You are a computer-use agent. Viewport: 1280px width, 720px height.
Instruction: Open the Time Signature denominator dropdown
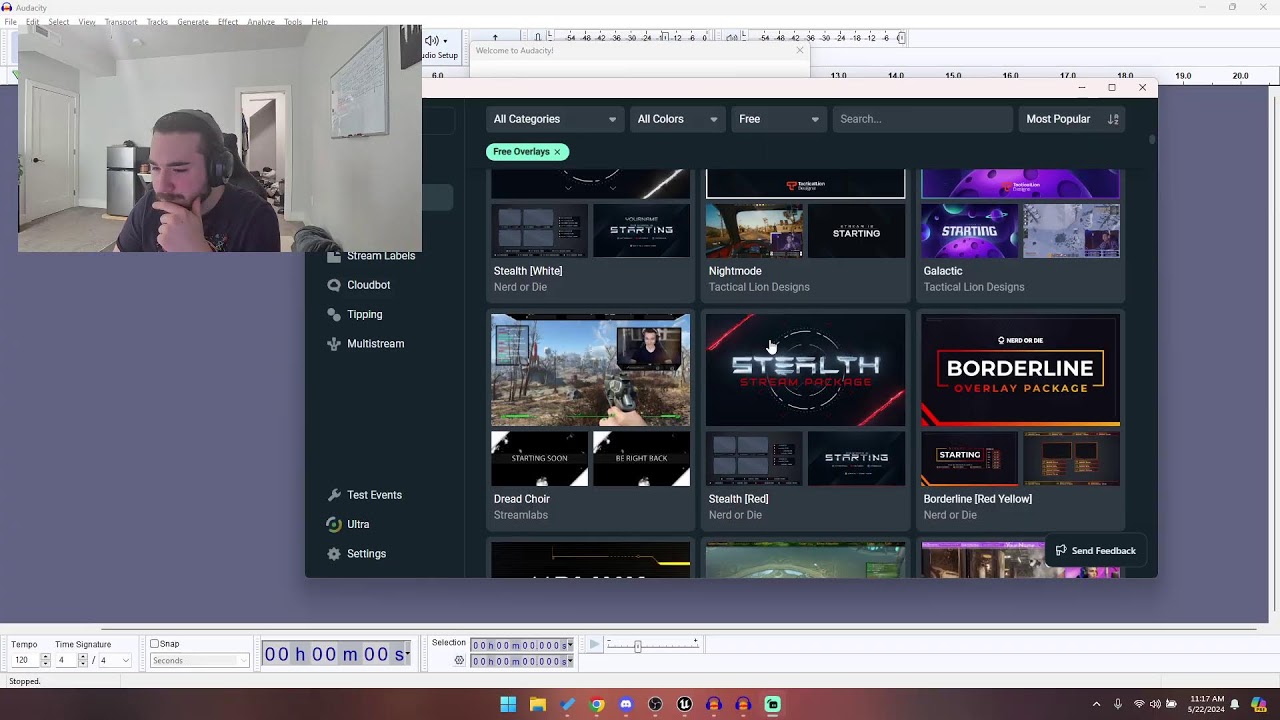click(116, 660)
